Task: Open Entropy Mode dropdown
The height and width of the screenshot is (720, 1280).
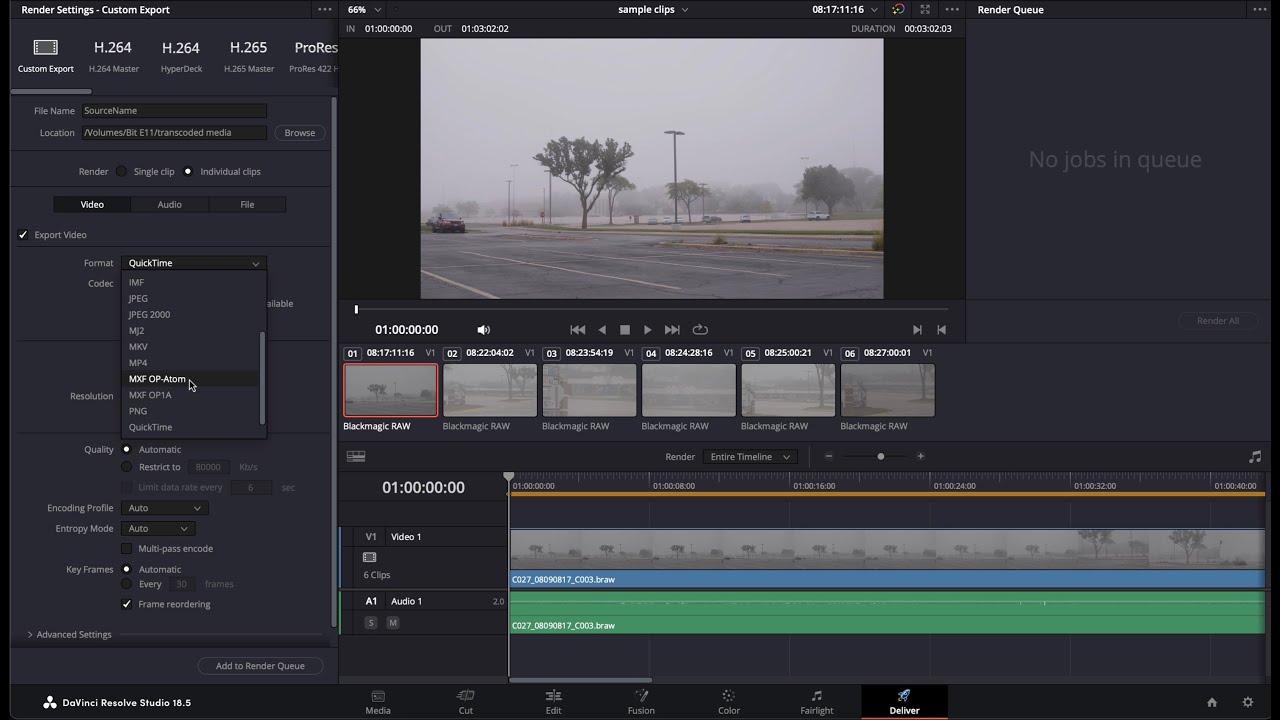Action: pyautogui.click(x=158, y=528)
